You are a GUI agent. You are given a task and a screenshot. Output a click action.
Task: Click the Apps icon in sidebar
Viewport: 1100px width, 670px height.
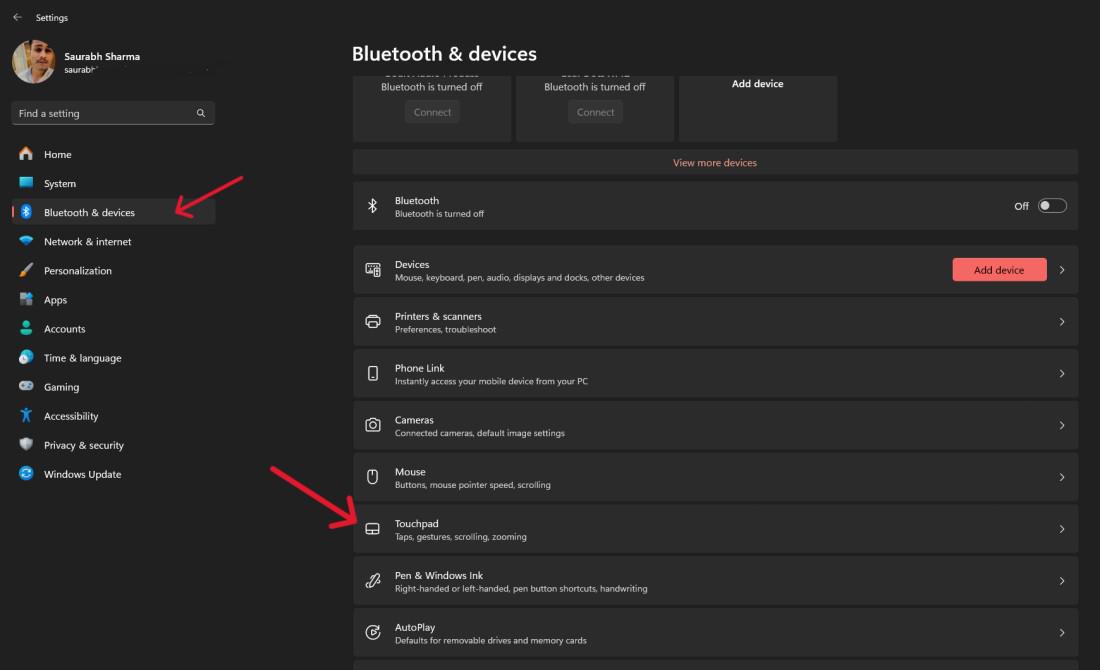tap(26, 299)
